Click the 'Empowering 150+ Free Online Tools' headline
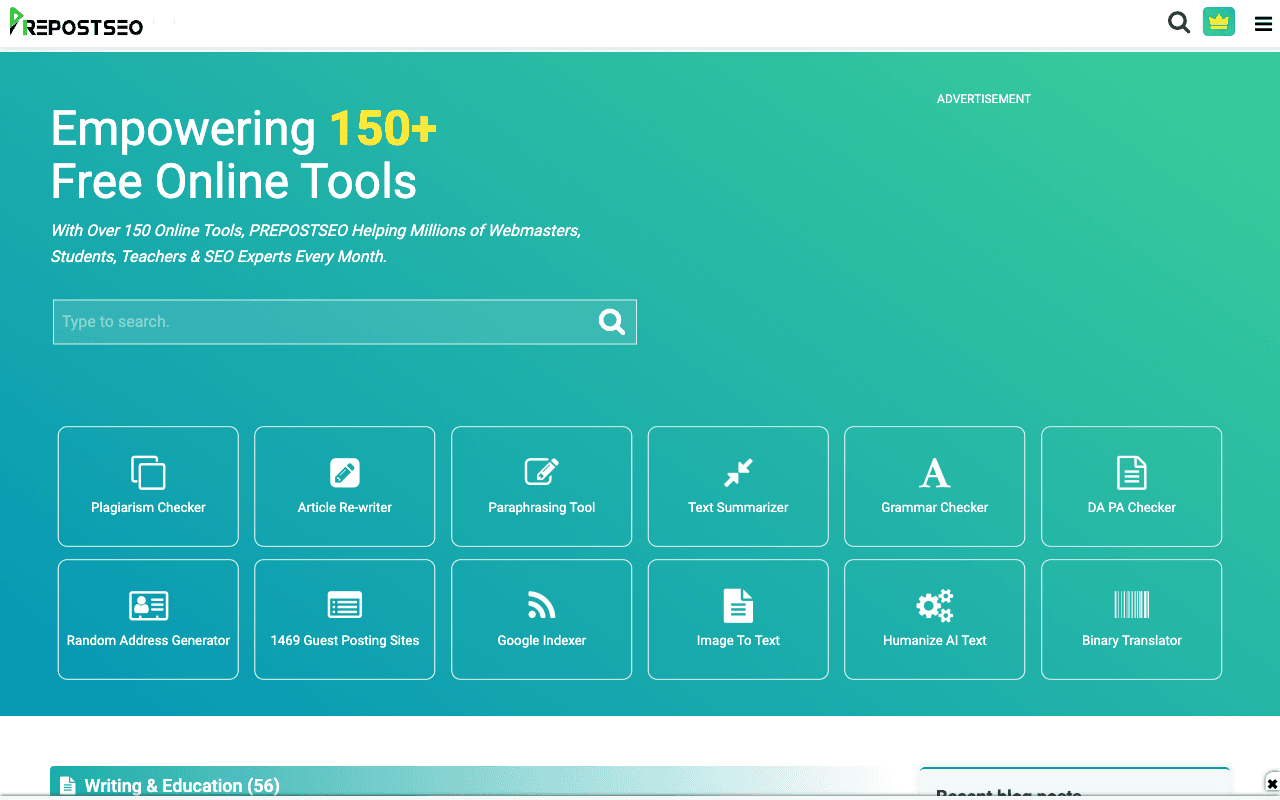The height and width of the screenshot is (800, 1280). tap(244, 155)
